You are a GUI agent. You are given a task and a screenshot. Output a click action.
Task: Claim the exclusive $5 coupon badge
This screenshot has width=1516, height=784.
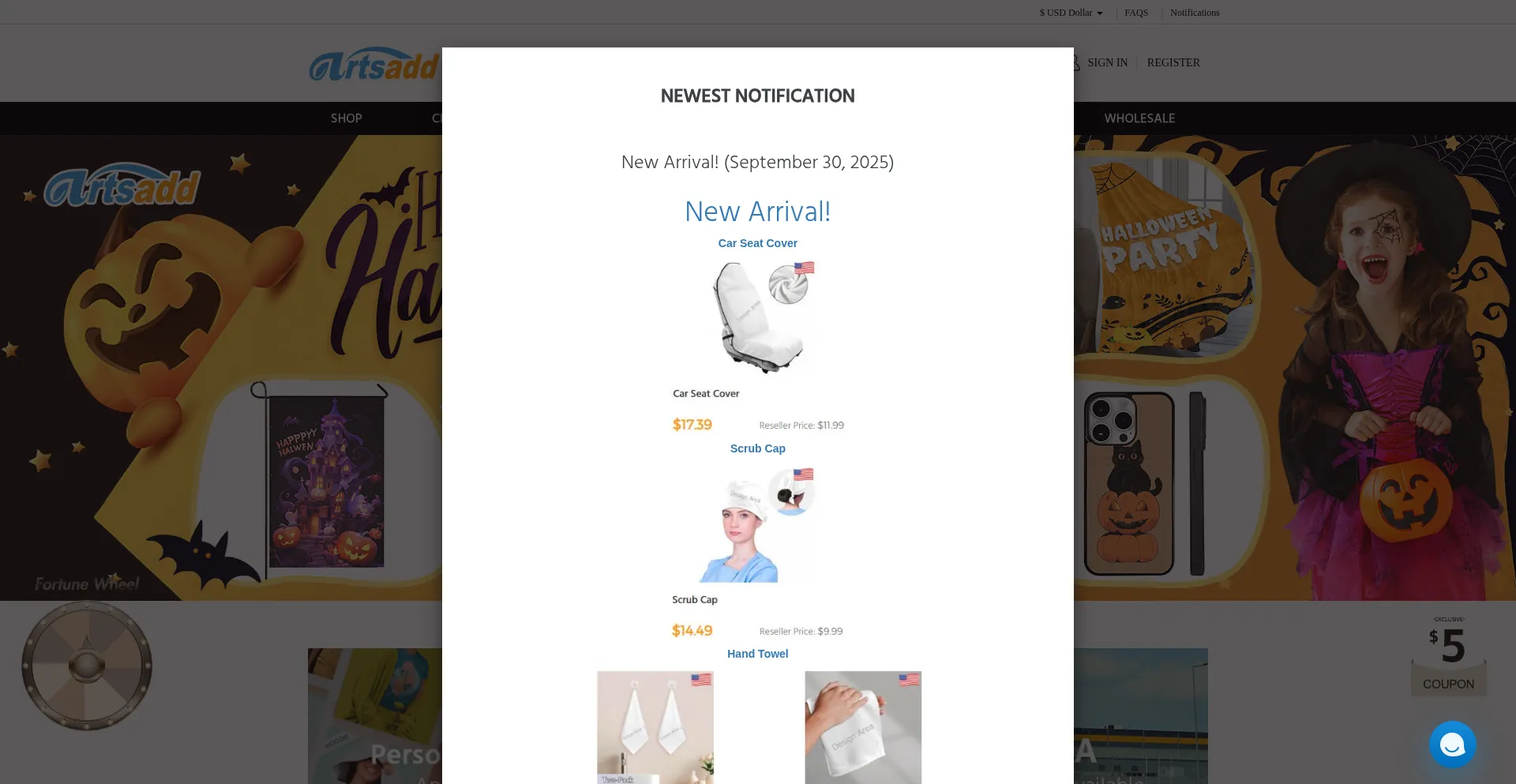pyautogui.click(x=1449, y=655)
